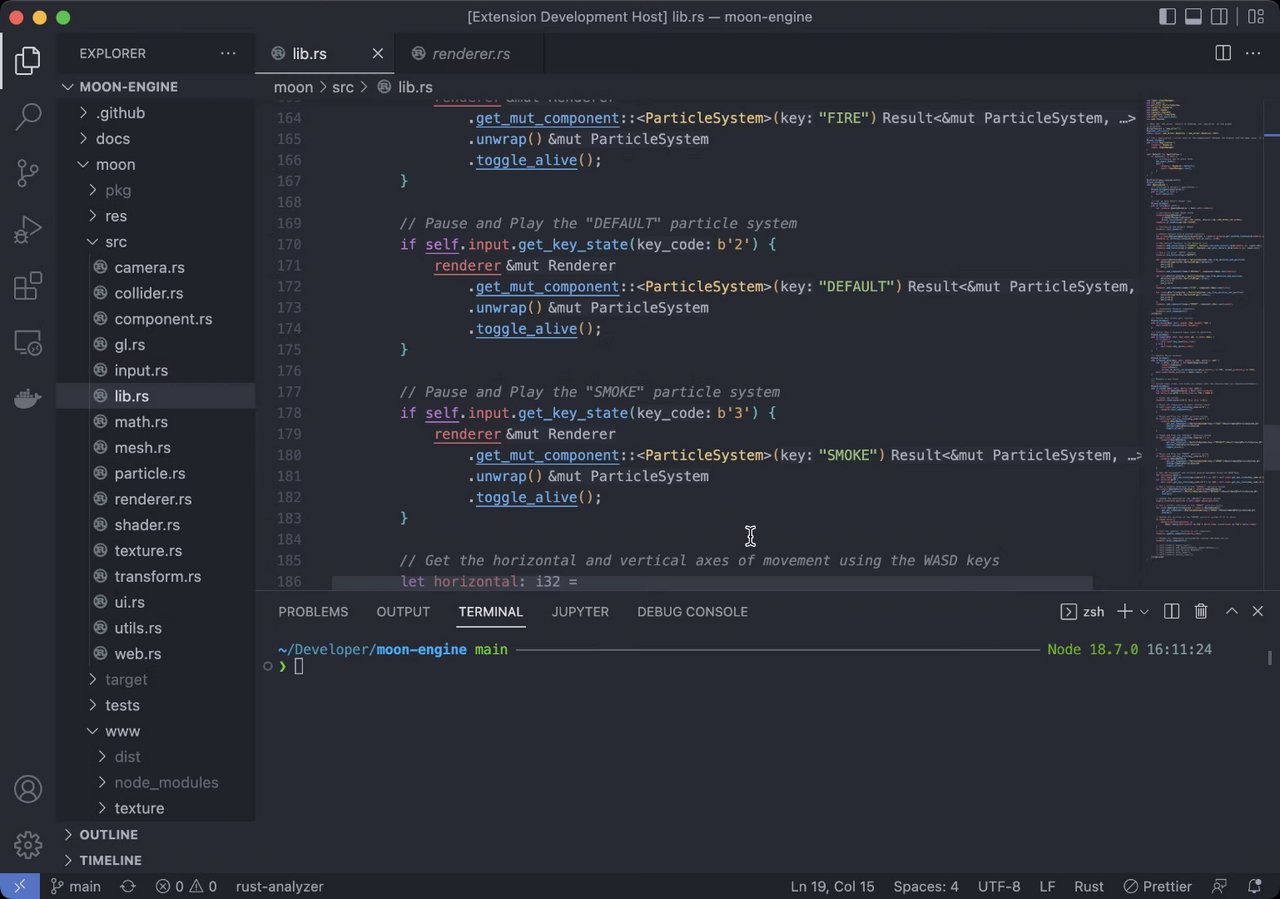Click the editor horizontal scrollbar

pos(712,582)
